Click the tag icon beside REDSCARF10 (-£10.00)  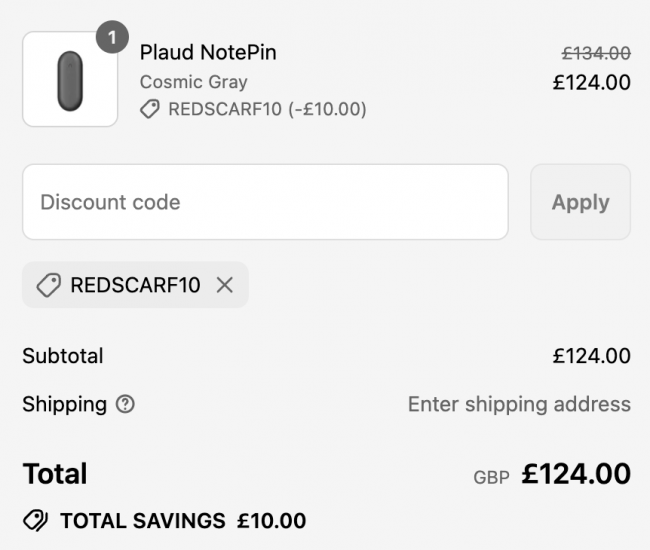[x=150, y=109]
